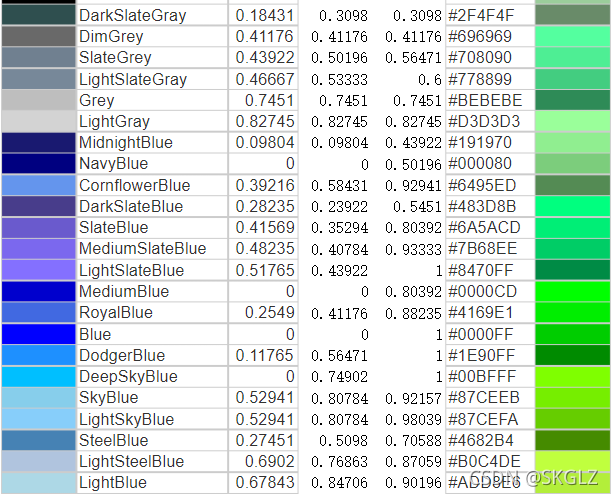Viewport: 613px width, 496px height.
Task: Click the 'DimGrey' name cell
Action: coord(152,36)
